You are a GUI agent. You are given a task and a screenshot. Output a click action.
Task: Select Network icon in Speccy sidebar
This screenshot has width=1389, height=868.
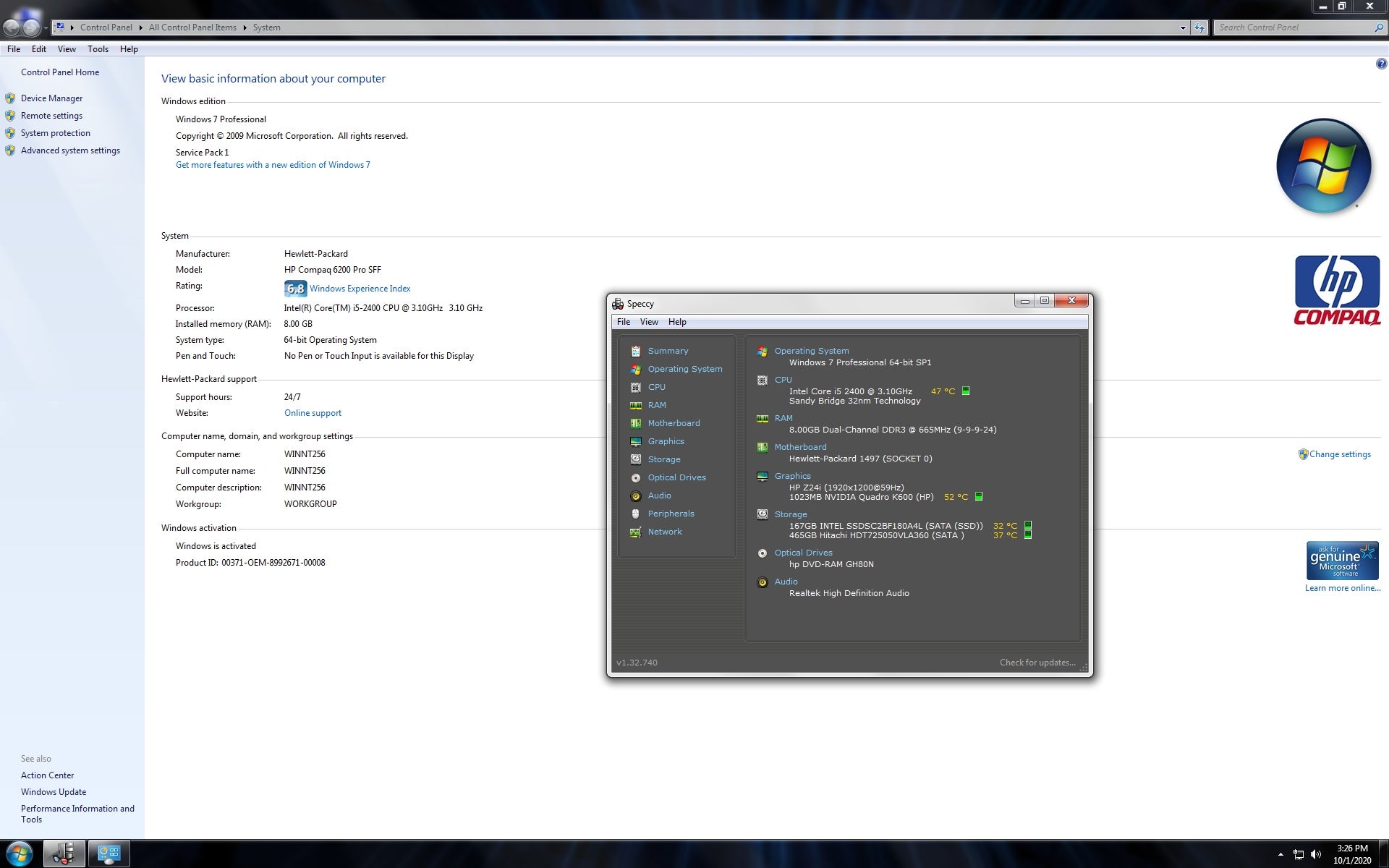coord(635,532)
